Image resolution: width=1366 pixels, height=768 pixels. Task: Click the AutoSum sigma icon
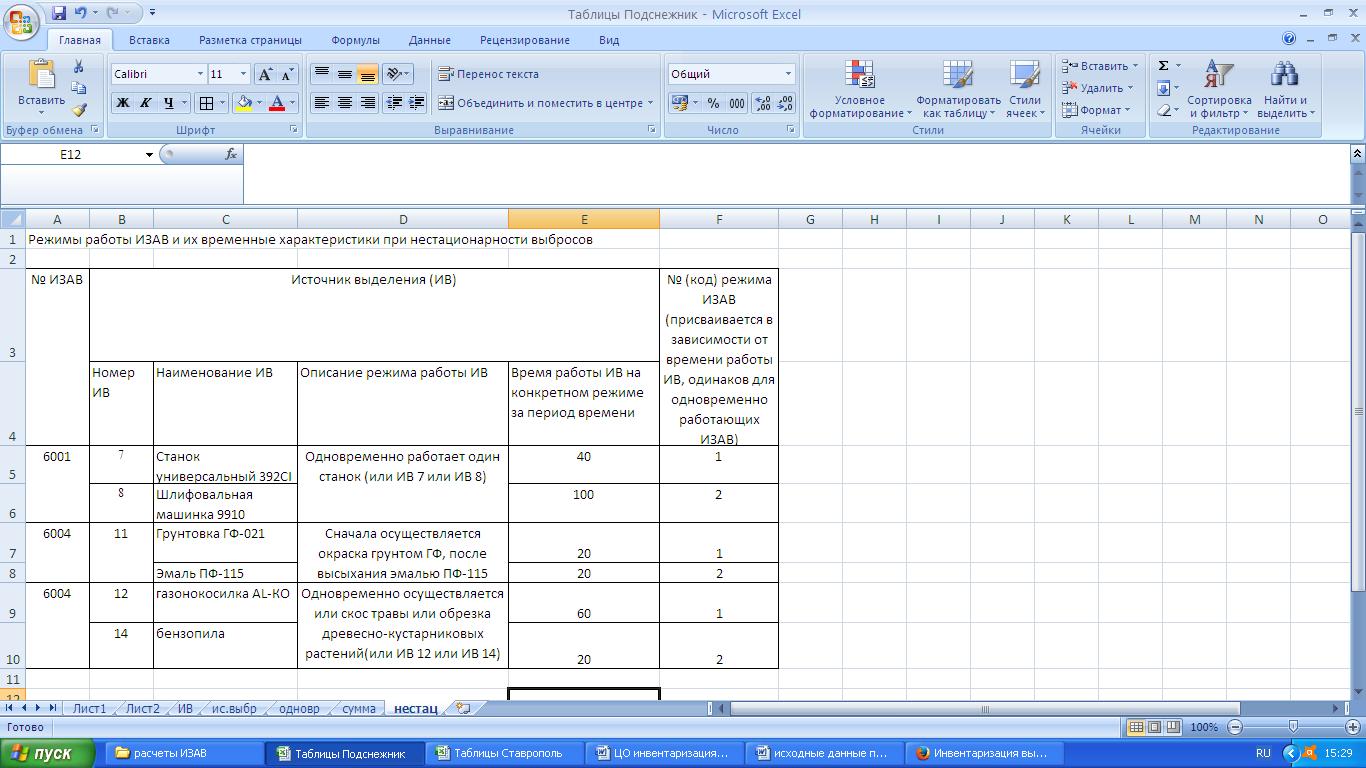click(x=1164, y=66)
